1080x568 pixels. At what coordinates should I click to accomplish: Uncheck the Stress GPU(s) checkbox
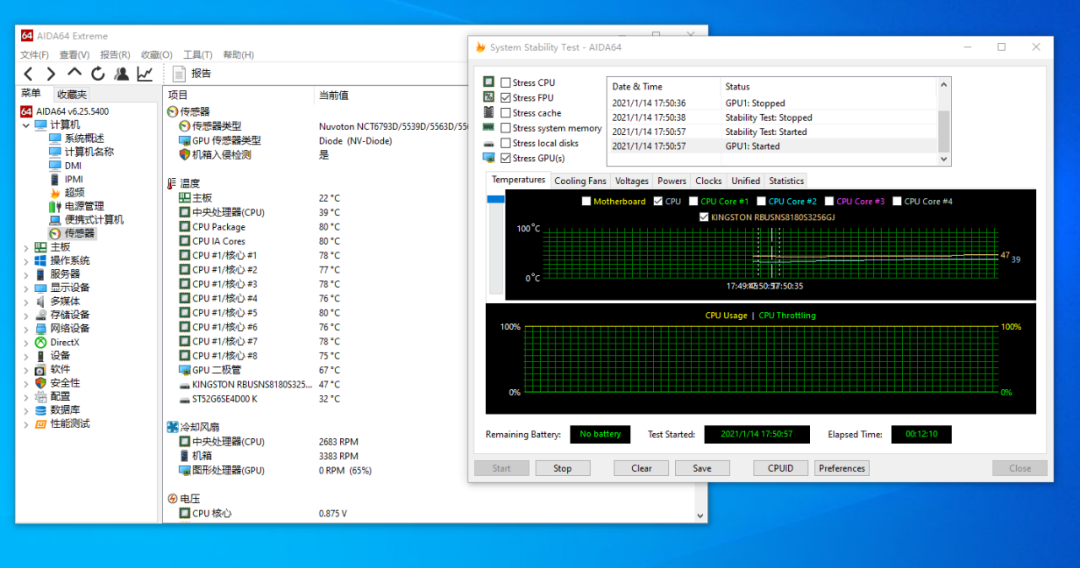506,158
